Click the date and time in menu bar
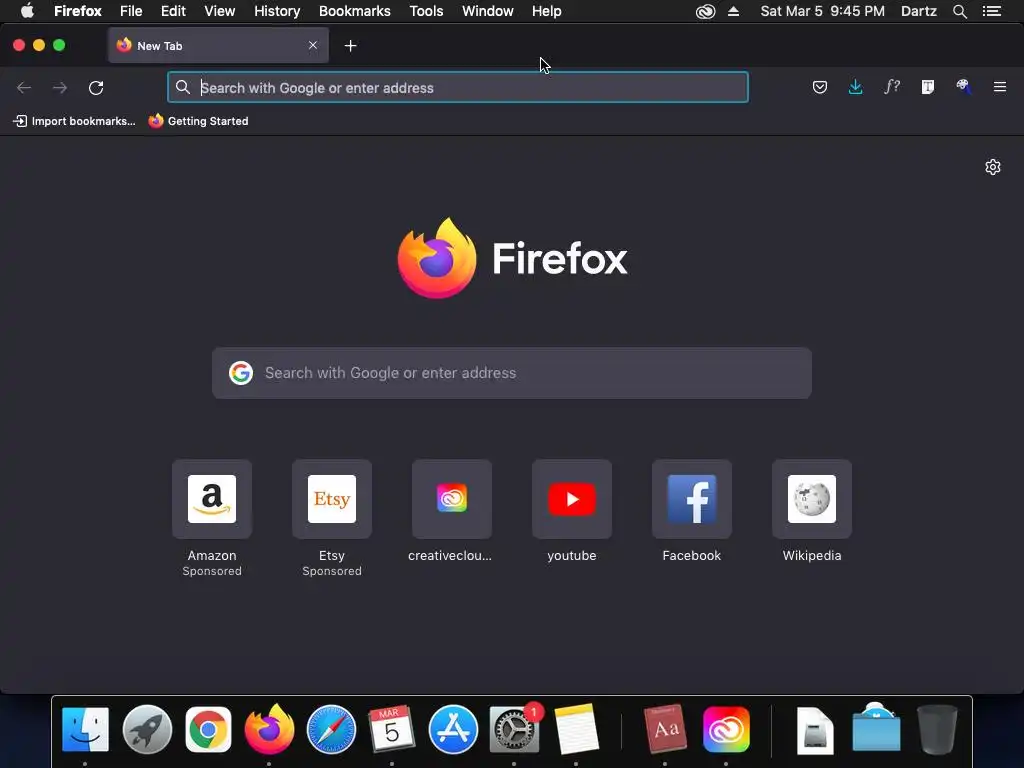Screen dimensions: 1024x768 [823, 11]
